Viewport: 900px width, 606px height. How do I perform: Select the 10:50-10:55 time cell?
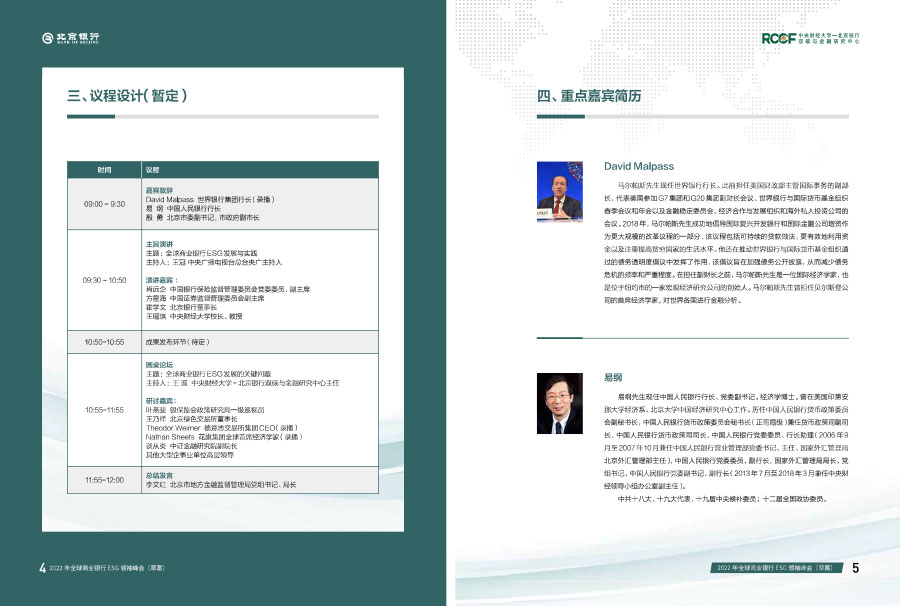104,340
